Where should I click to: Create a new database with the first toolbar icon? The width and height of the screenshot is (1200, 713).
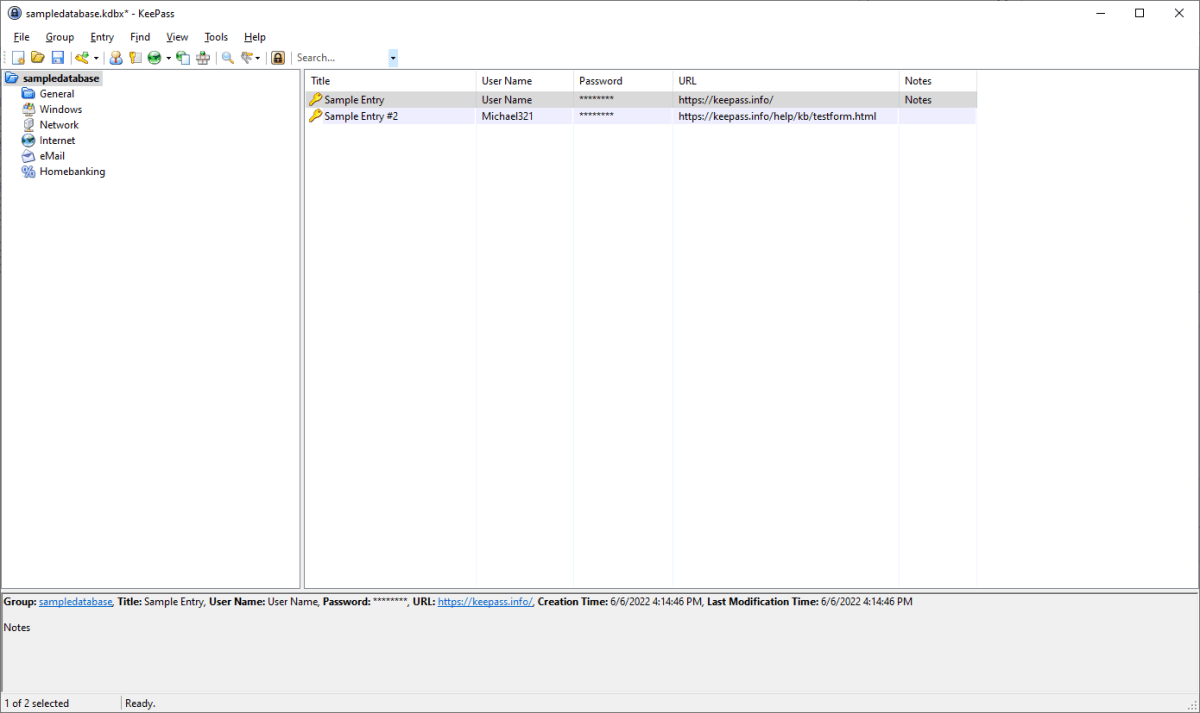(18, 57)
